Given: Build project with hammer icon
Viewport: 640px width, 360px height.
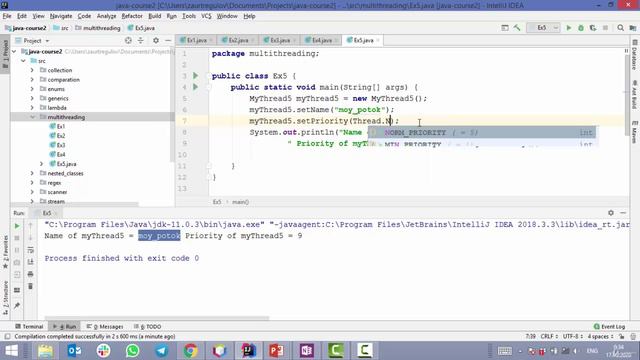Looking at the screenshot, I should coord(517,28).
